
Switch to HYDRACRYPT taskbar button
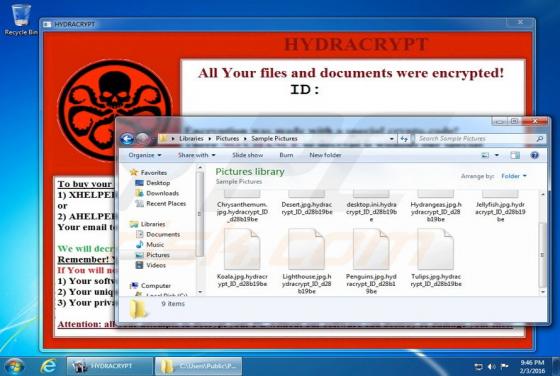tap(110, 366)
